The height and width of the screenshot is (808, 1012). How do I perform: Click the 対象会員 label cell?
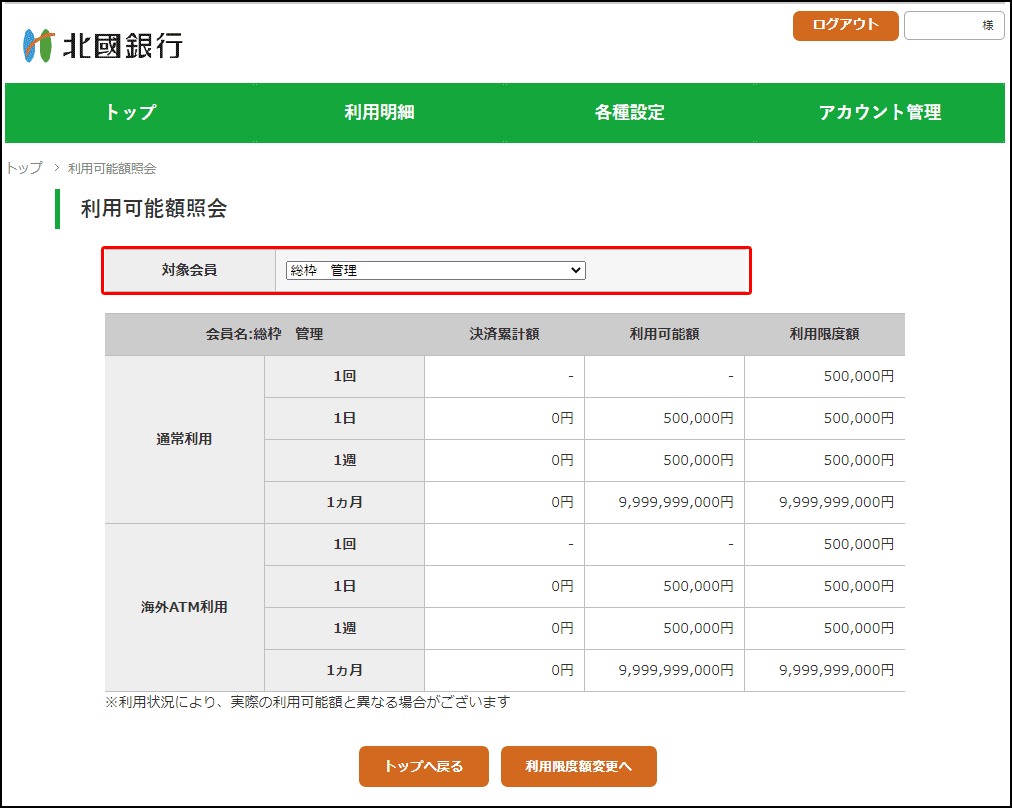click(x=189, y=270)
